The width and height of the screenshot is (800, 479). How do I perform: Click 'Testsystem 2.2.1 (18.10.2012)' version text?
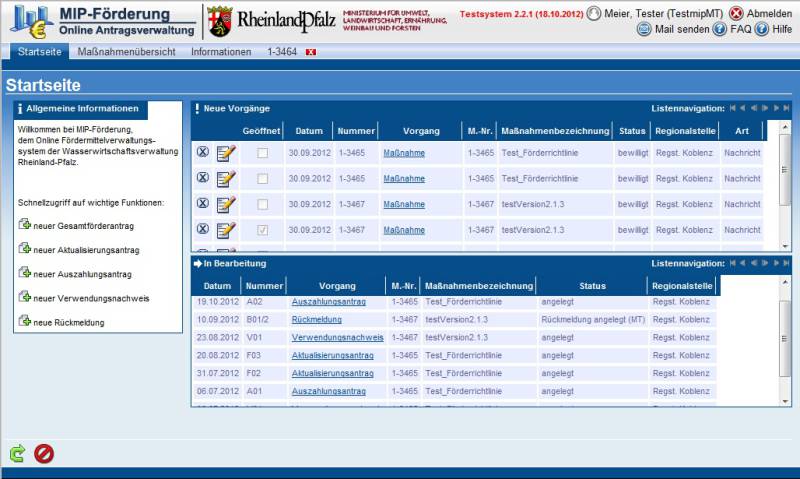pyautogui.click(x=521, y=14)
